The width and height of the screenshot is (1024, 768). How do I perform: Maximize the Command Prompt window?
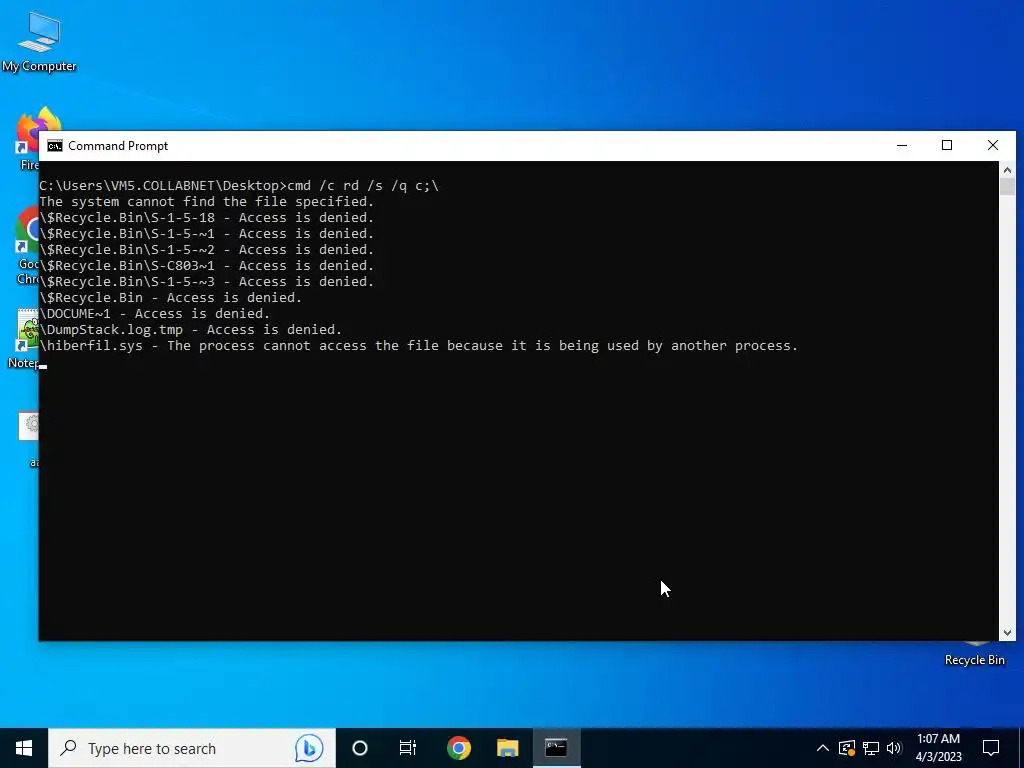[947, 146]
